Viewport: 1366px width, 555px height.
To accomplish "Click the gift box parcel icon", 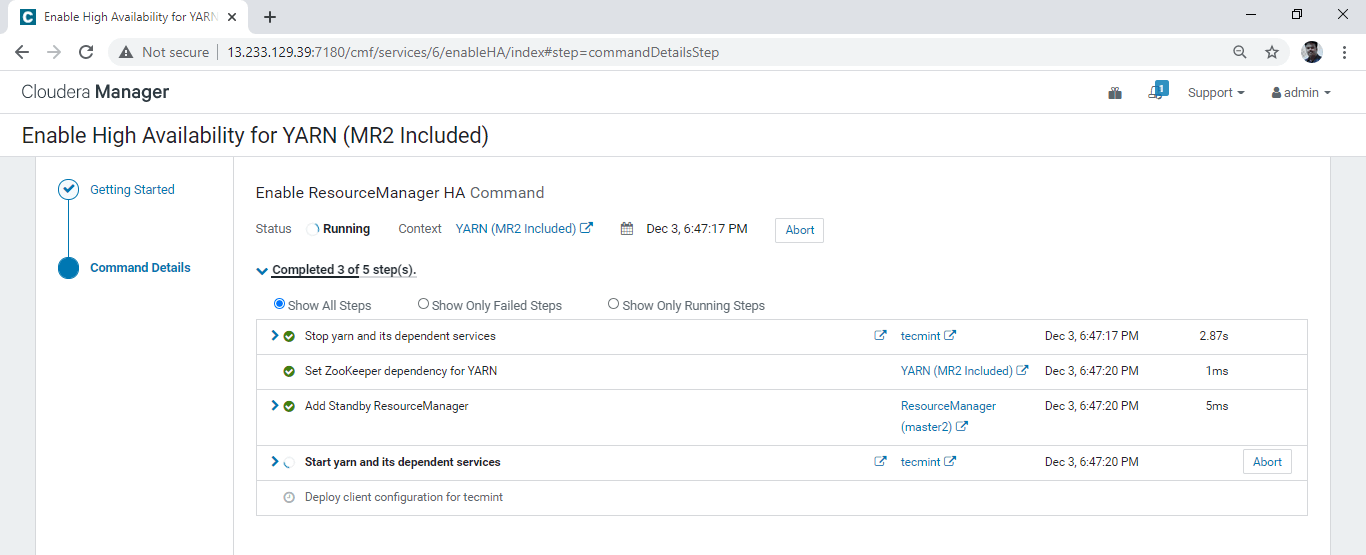I will tap(1115, 93).
